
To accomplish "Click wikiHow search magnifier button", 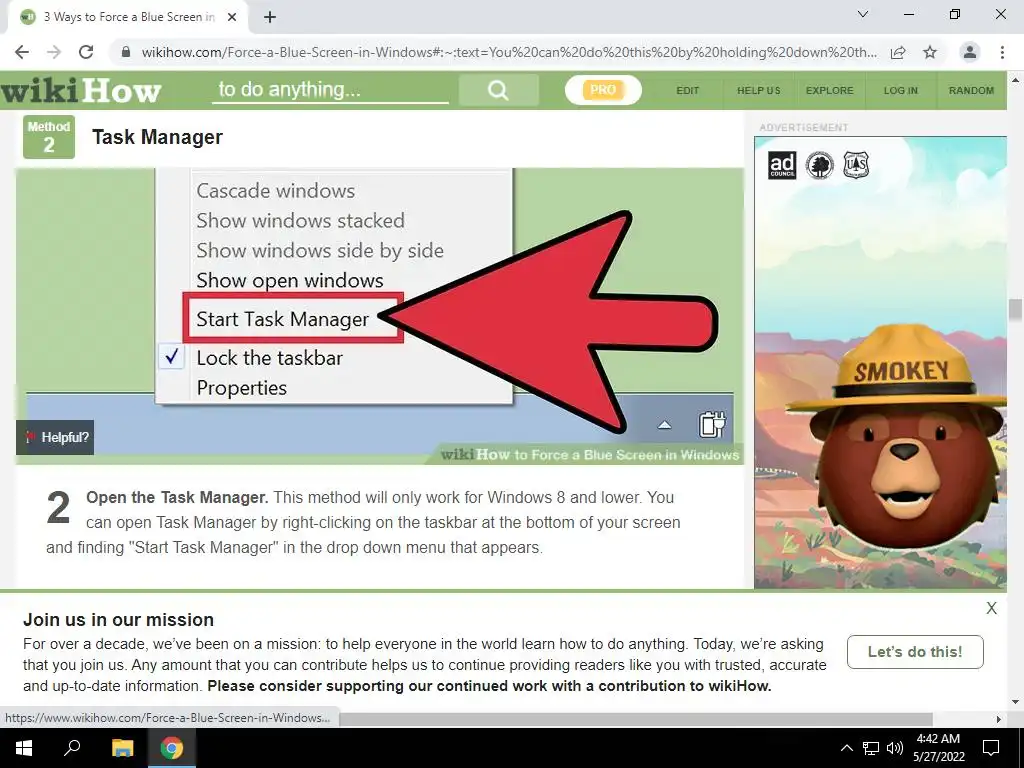I will 498,90.
